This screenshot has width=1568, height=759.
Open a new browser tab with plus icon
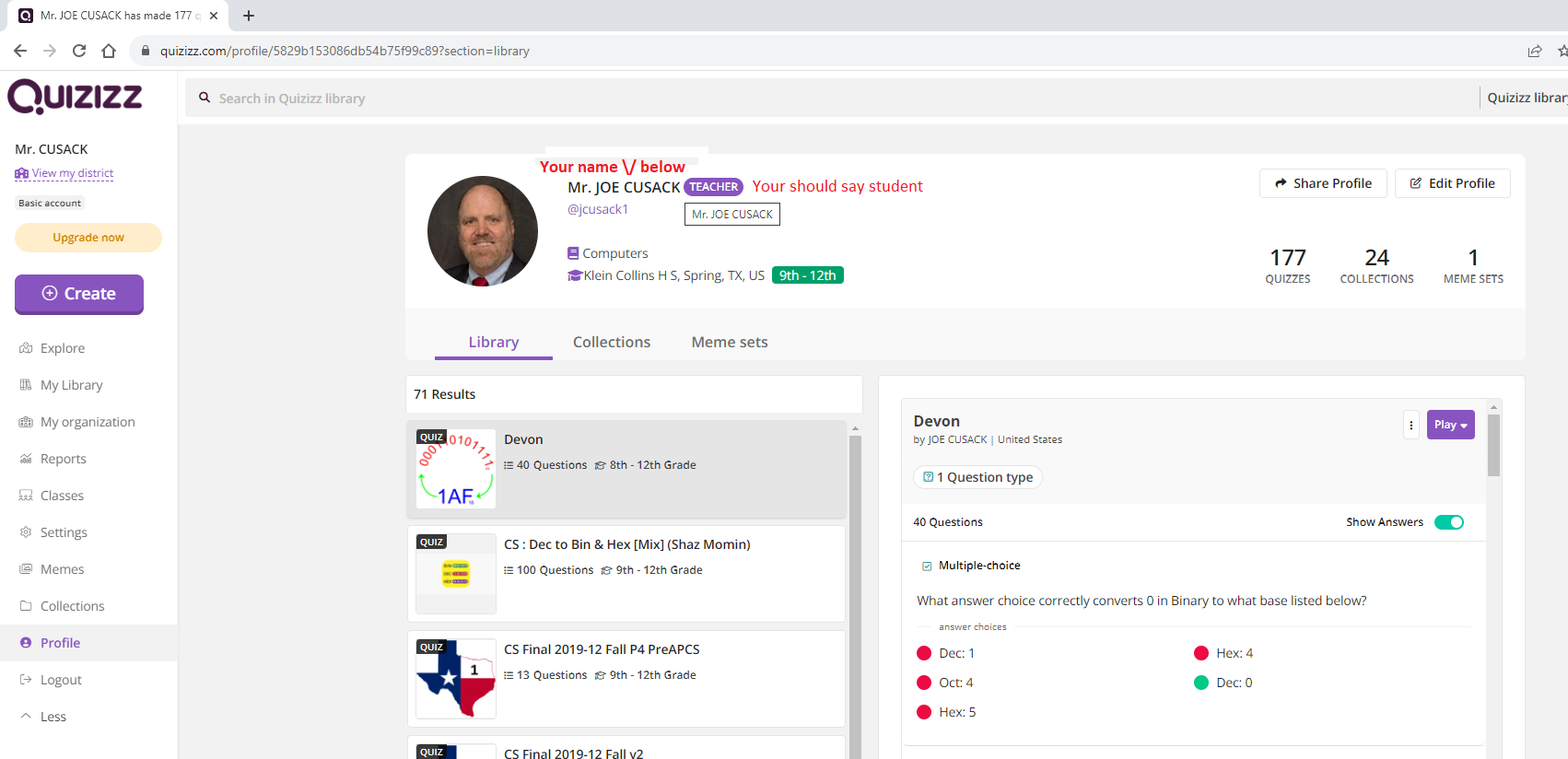click(x=249, y=16)
